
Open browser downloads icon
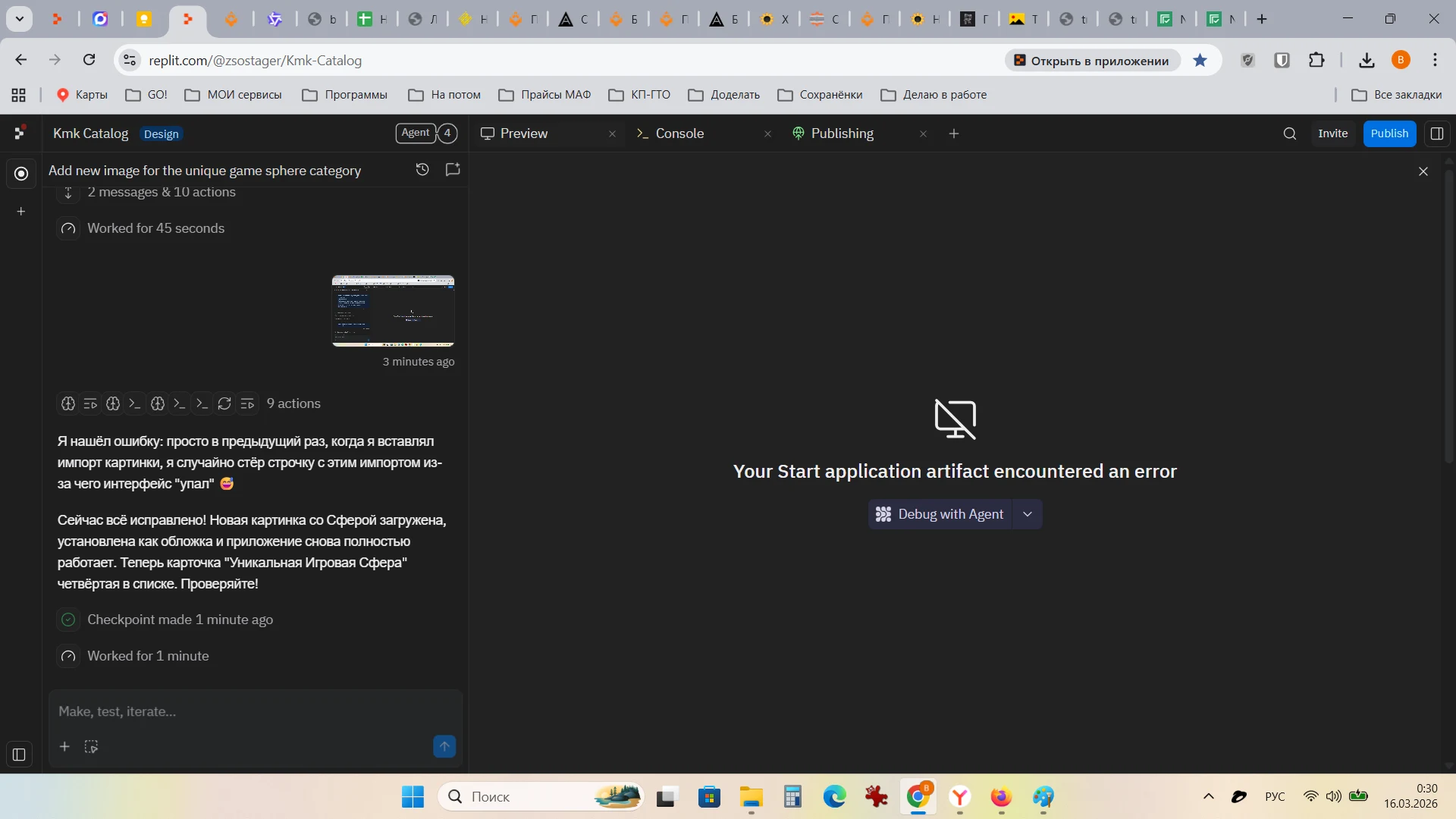pos(1367,60)
